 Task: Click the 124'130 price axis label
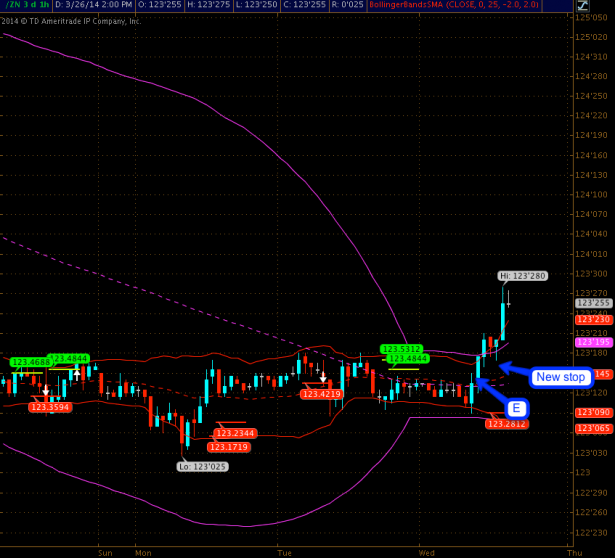591,175
